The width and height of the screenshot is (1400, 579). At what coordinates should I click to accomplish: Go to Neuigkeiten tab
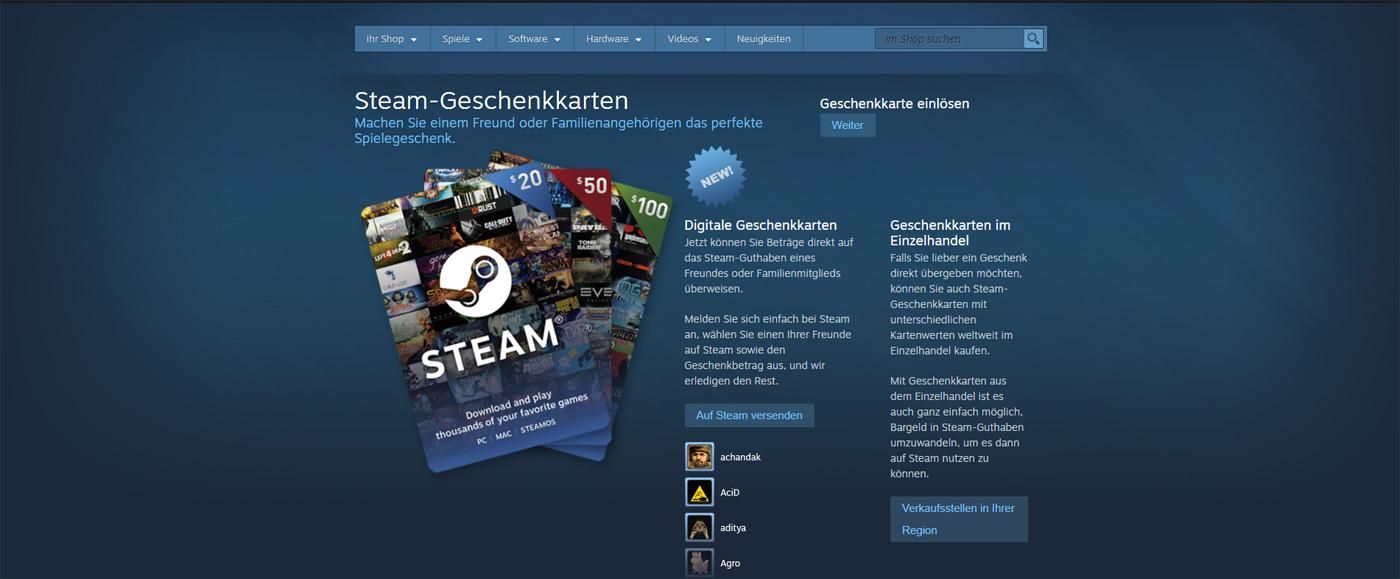[x=764, y=39]
